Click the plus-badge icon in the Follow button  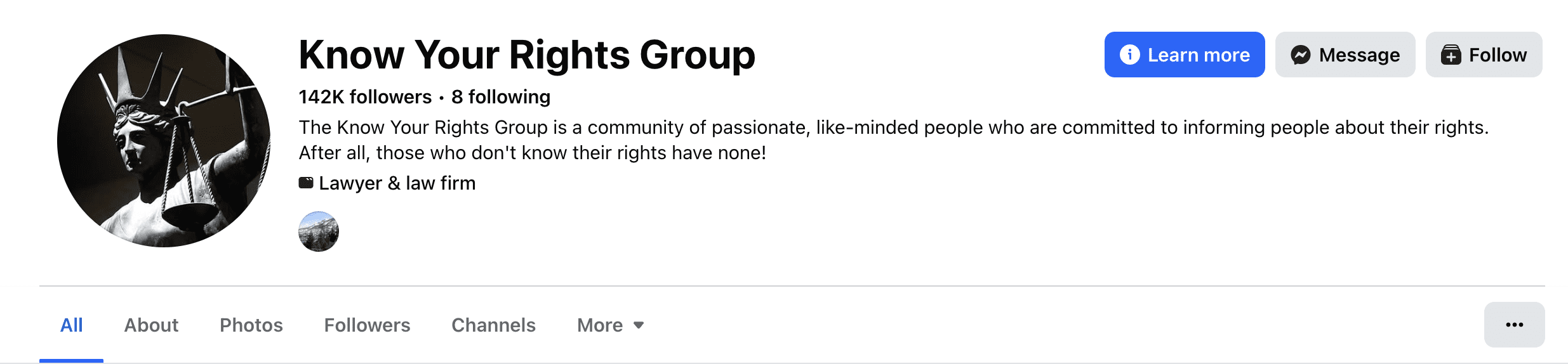click(x=1451, y=55)
